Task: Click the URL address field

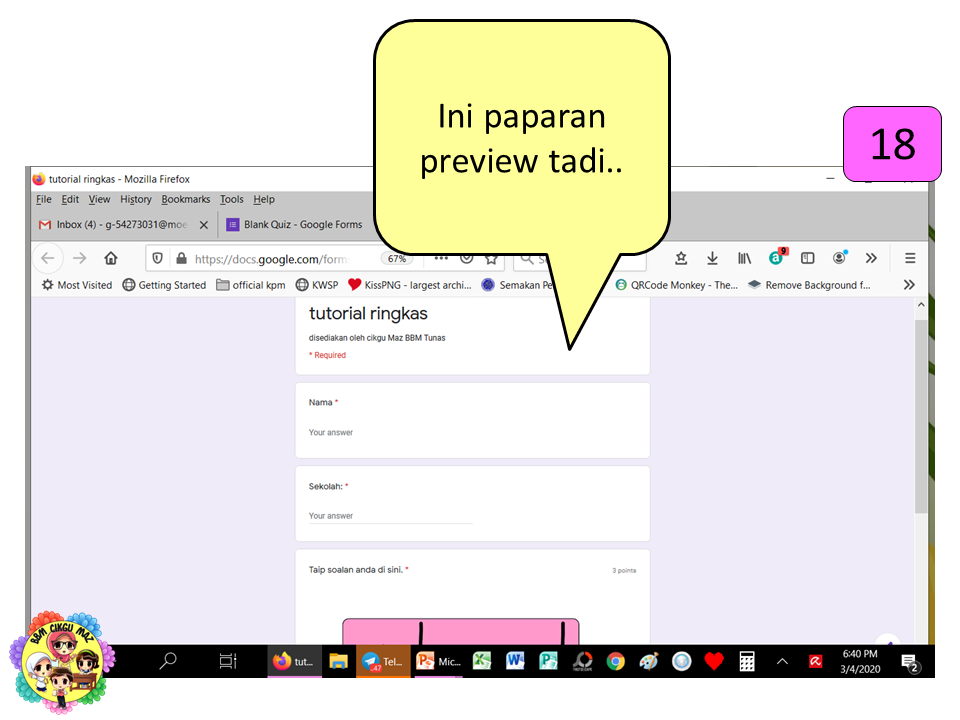Action: coord(271,259)
